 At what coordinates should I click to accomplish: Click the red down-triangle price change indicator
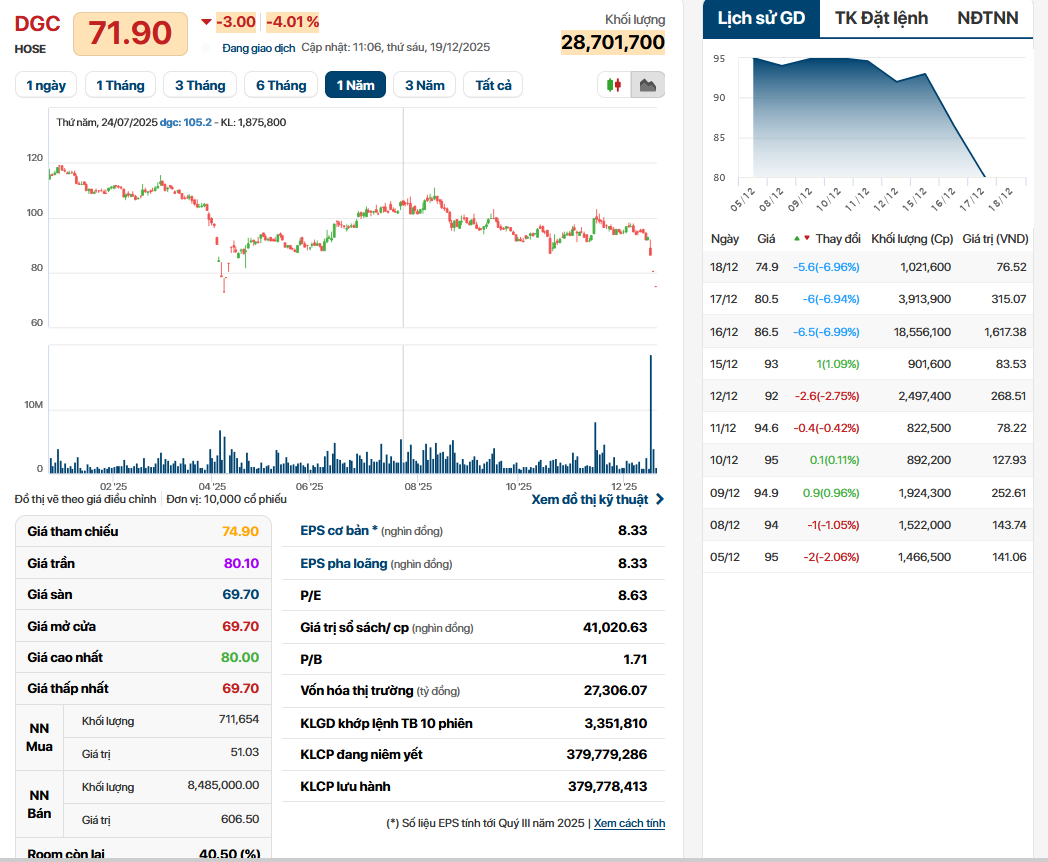pyautogui.click(x=207, y=22)
